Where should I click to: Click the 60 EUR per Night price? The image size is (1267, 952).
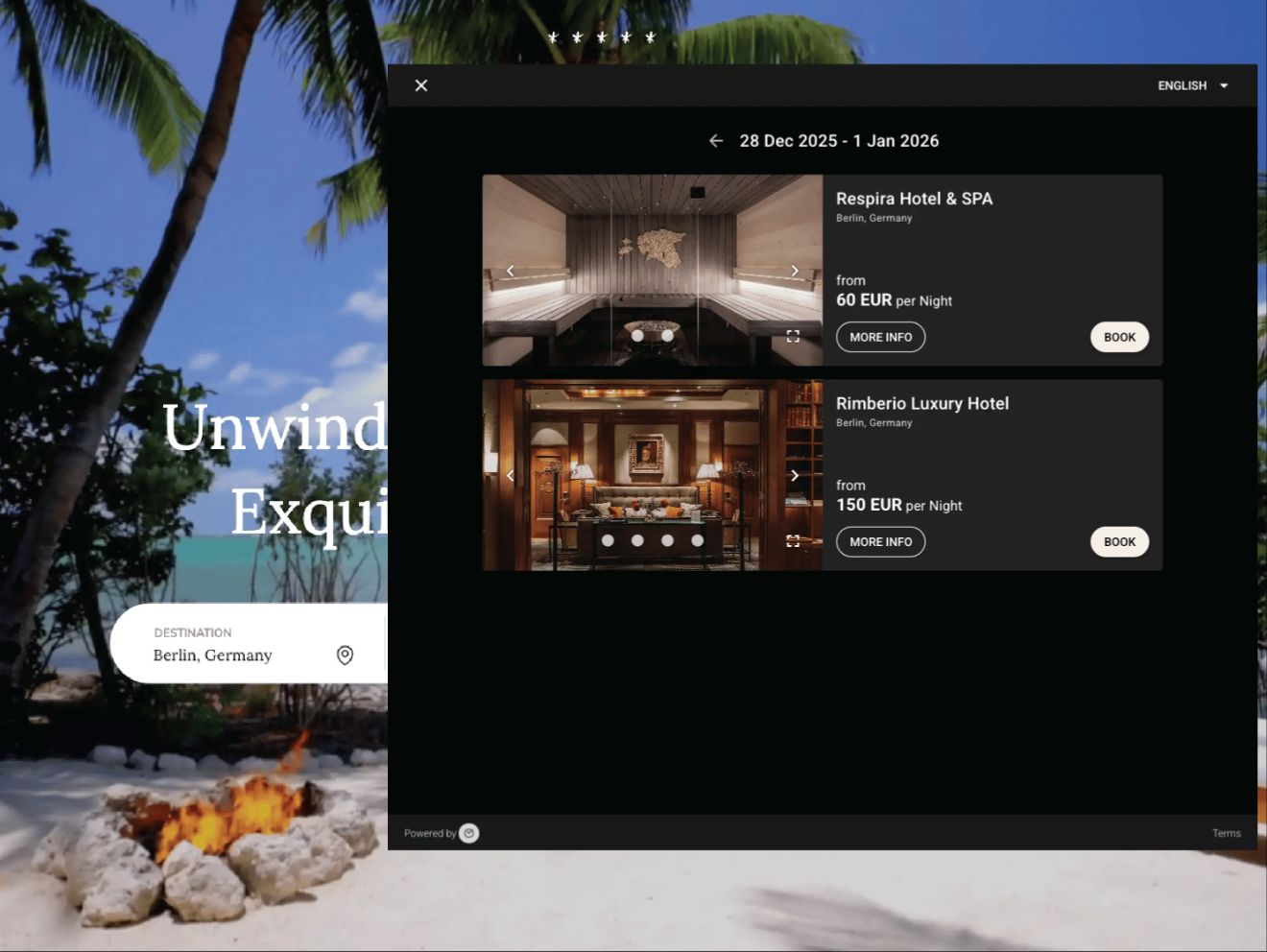pyautogui.click(x=894, y=300)
